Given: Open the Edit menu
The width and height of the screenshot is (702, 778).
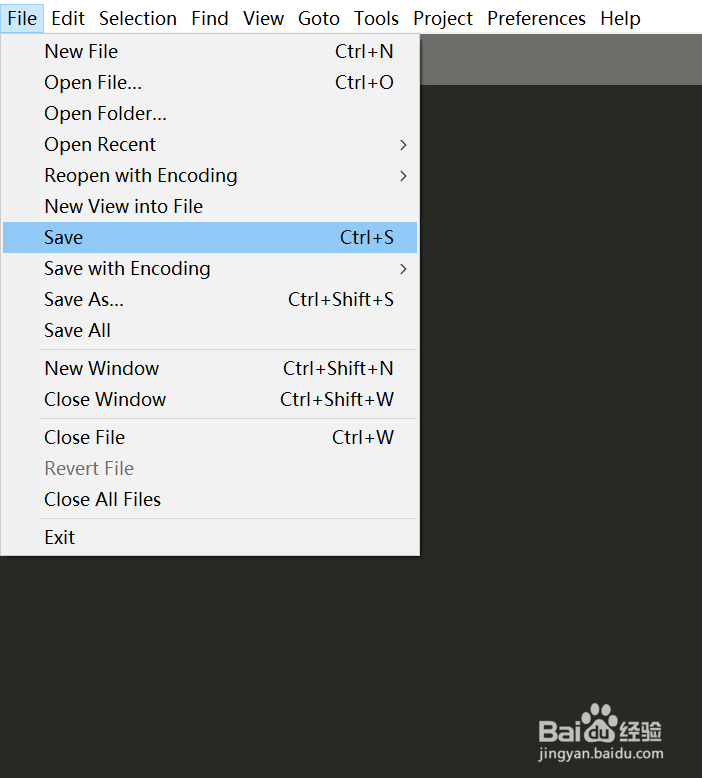Looking at the screenshot, I should 68,19.
